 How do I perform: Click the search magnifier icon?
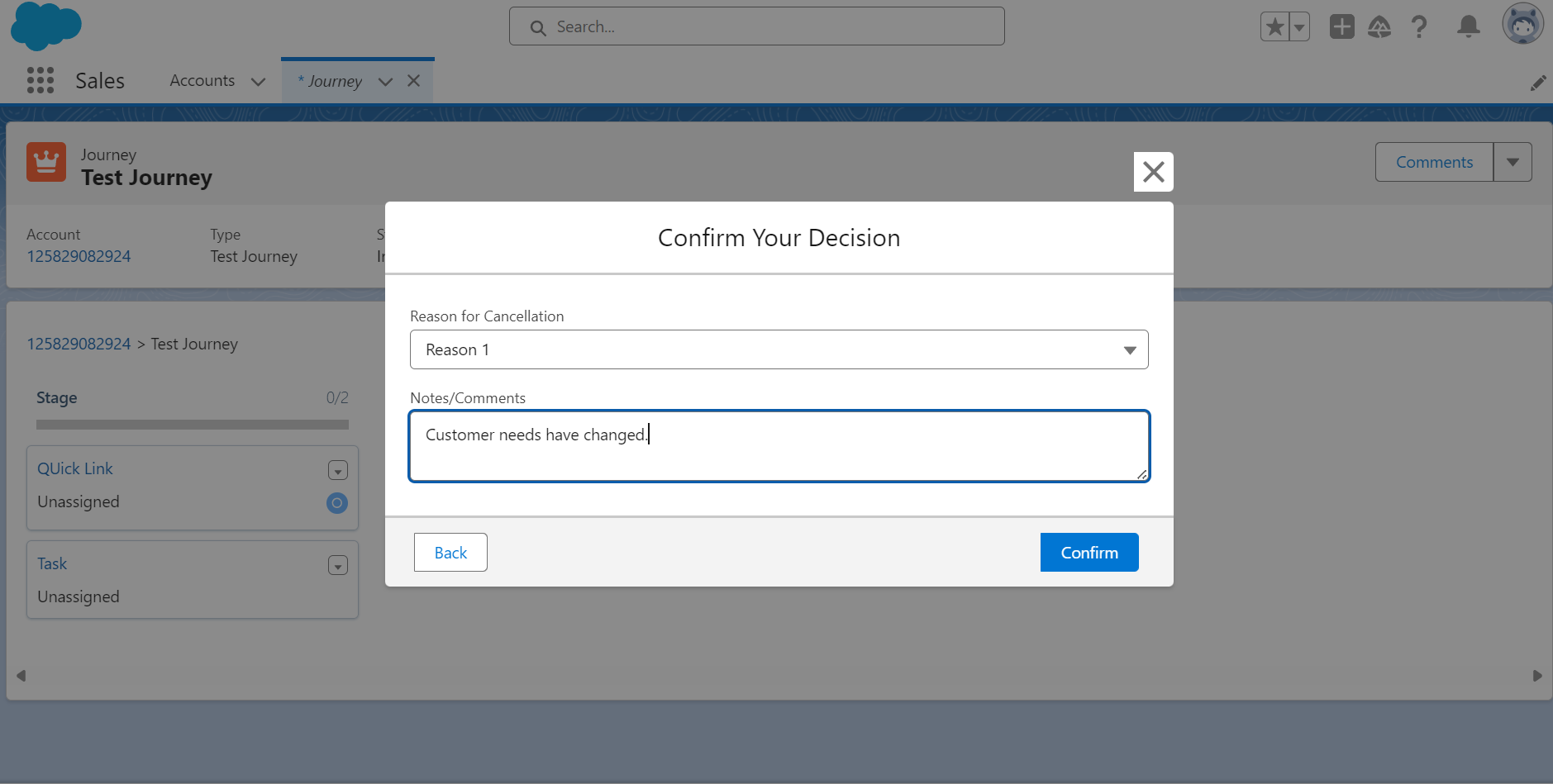[x=537, y=26]
